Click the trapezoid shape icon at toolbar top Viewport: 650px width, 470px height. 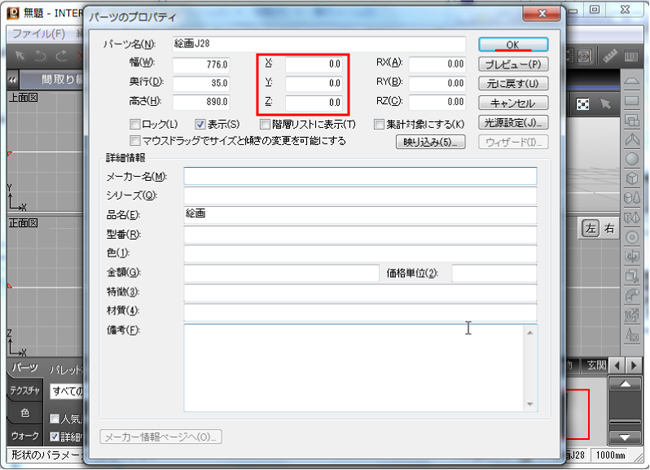click(632, 82)
